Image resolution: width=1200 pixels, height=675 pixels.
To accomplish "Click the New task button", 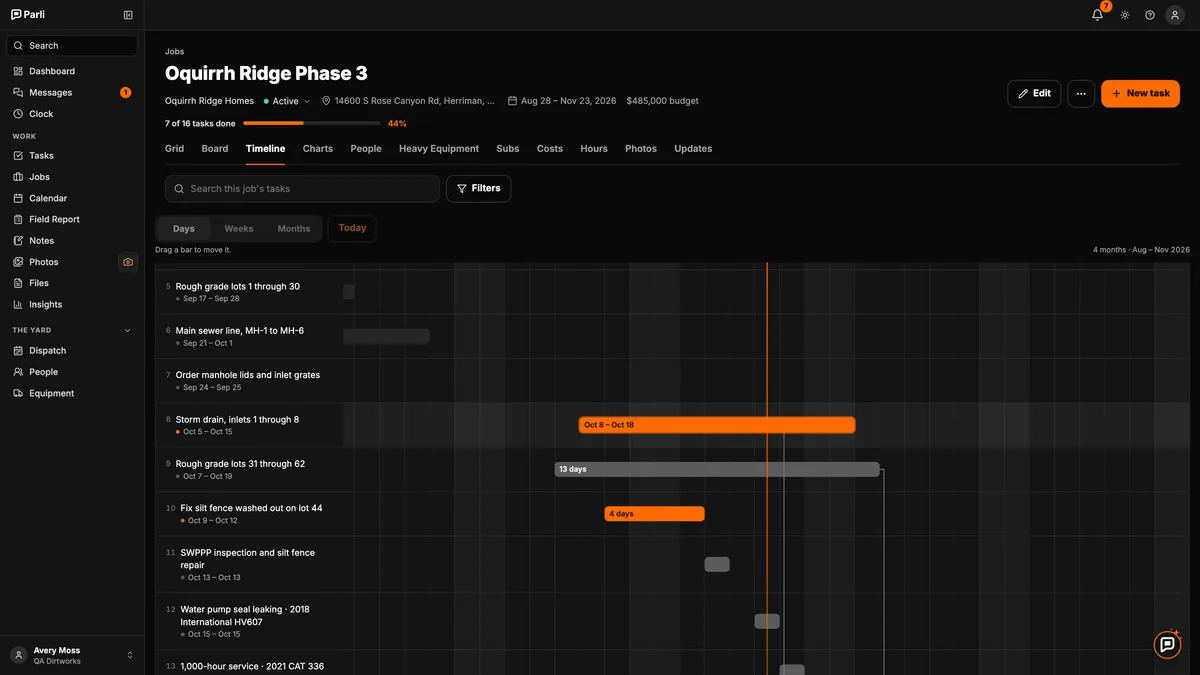I will pyautogui.click(x=1140, y=94).
